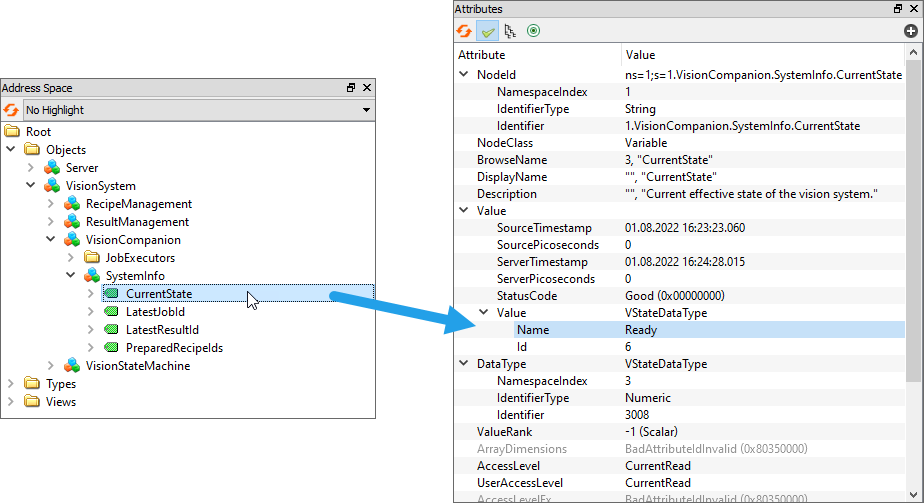Screen dimensions: 924x503
Task: Click the tree-structure icon in Attributes toolbar
Action: (509, 31)
